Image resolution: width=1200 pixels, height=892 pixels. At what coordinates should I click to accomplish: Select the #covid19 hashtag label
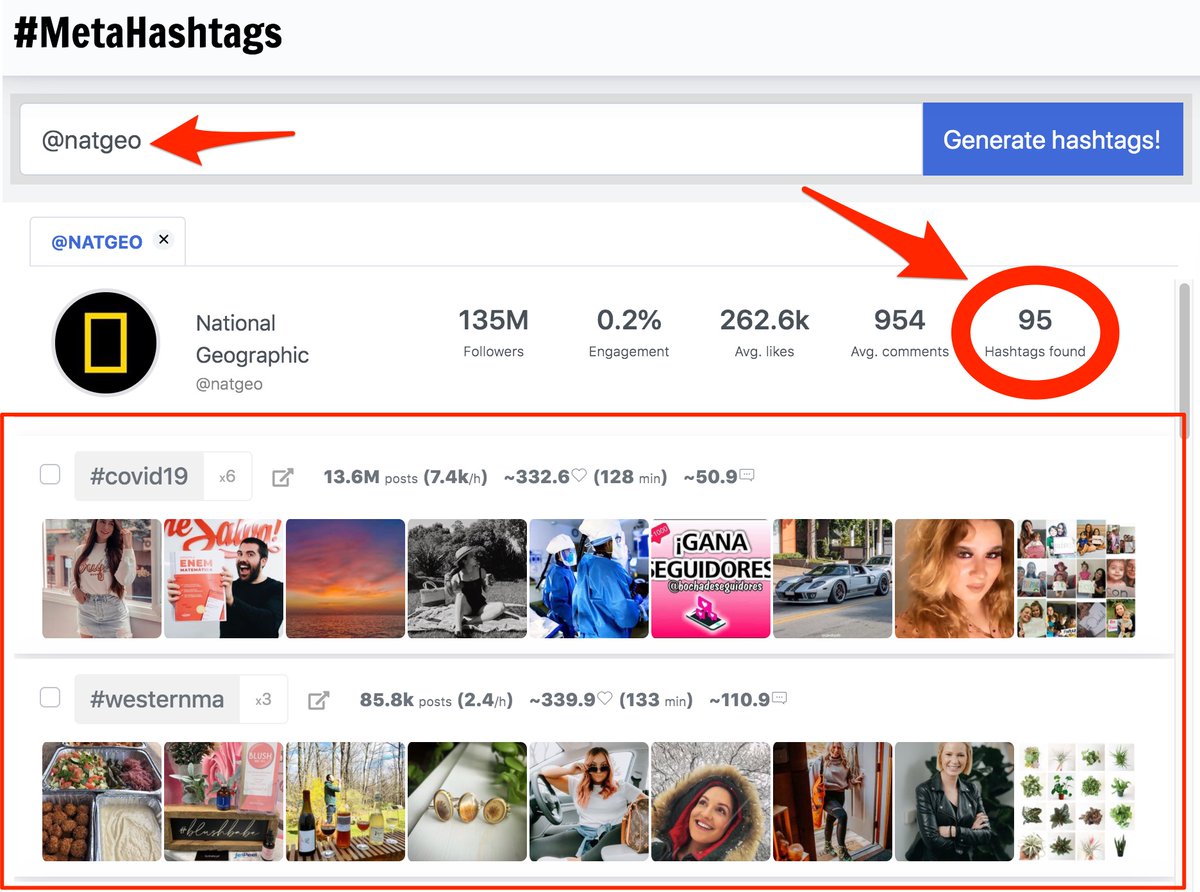point(139,476)
